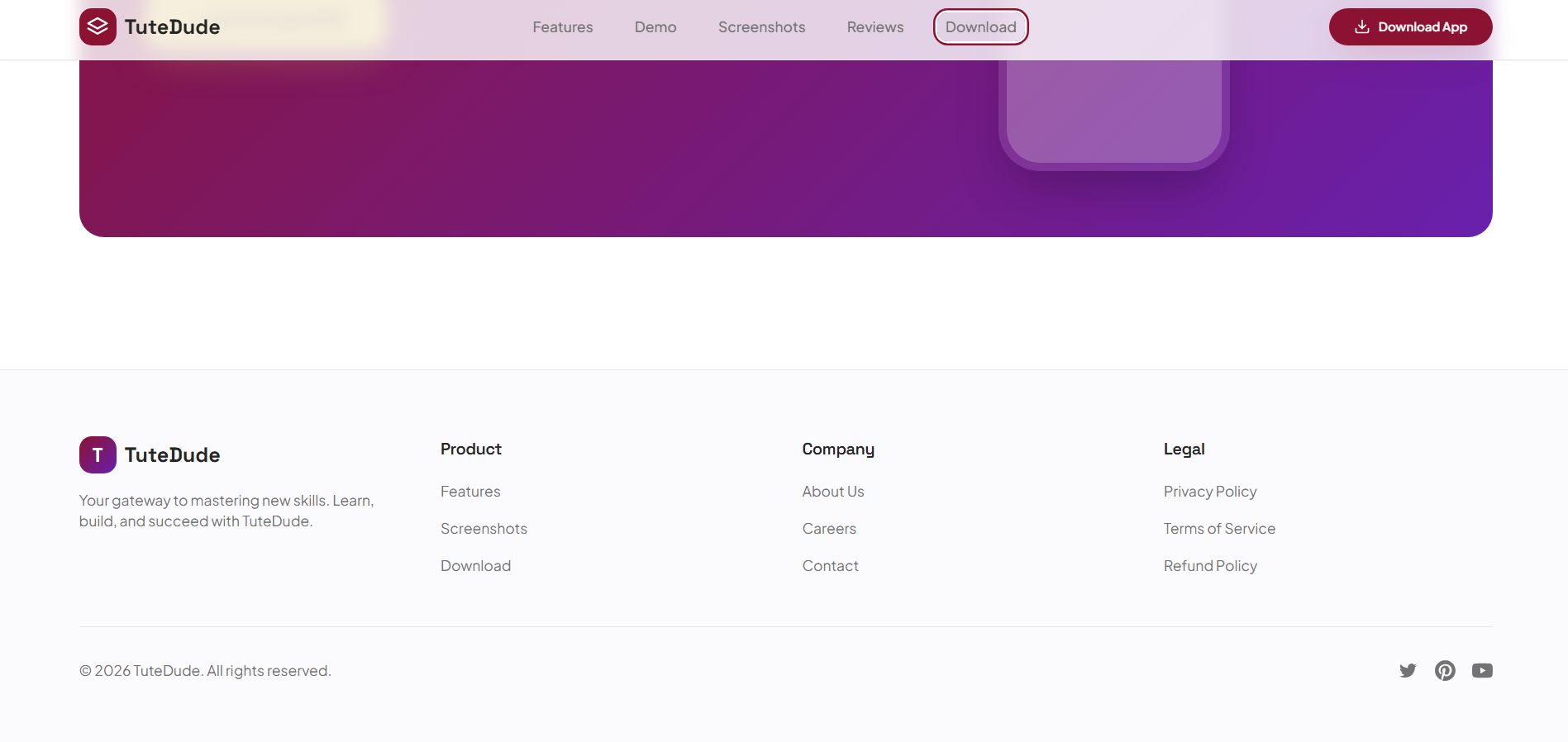
Task: Select the highlighted Download nav item
Action: (x=981, y=27)
